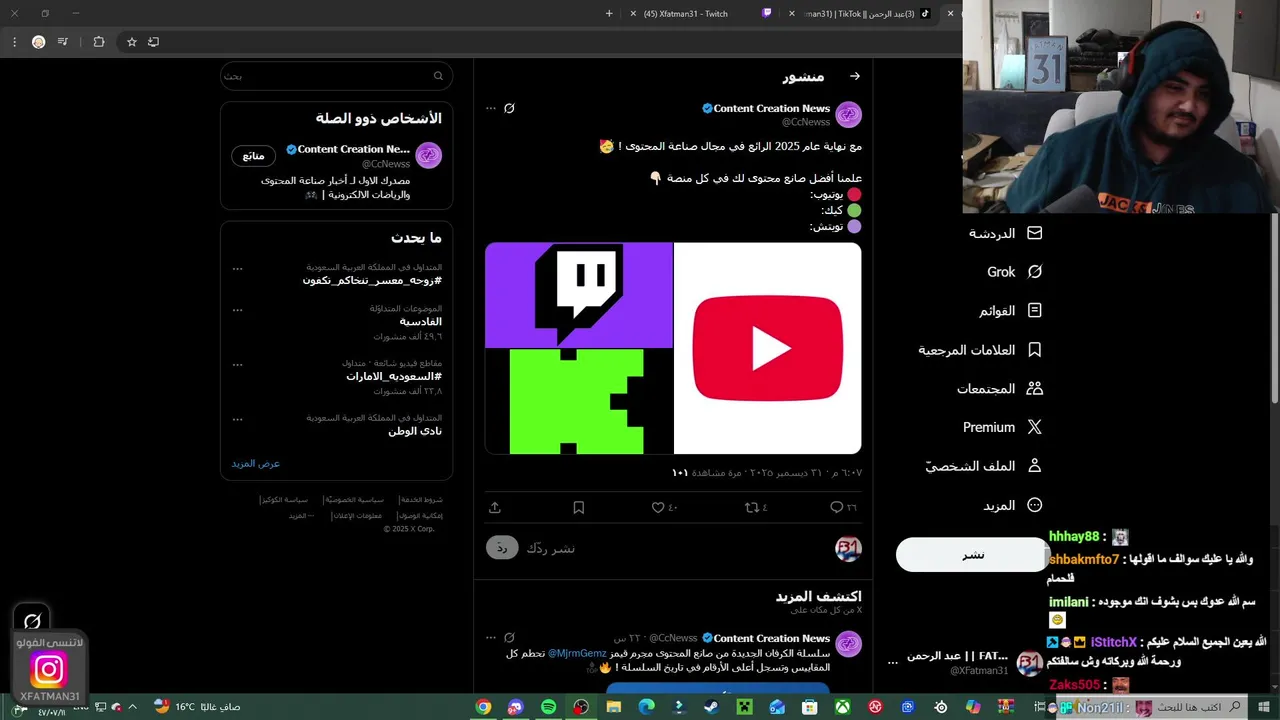This screenshot has width=1280, height=720.
Task: Open trending topic نادي الوطن
Action: pyautogui.click(x=415, y=430)
